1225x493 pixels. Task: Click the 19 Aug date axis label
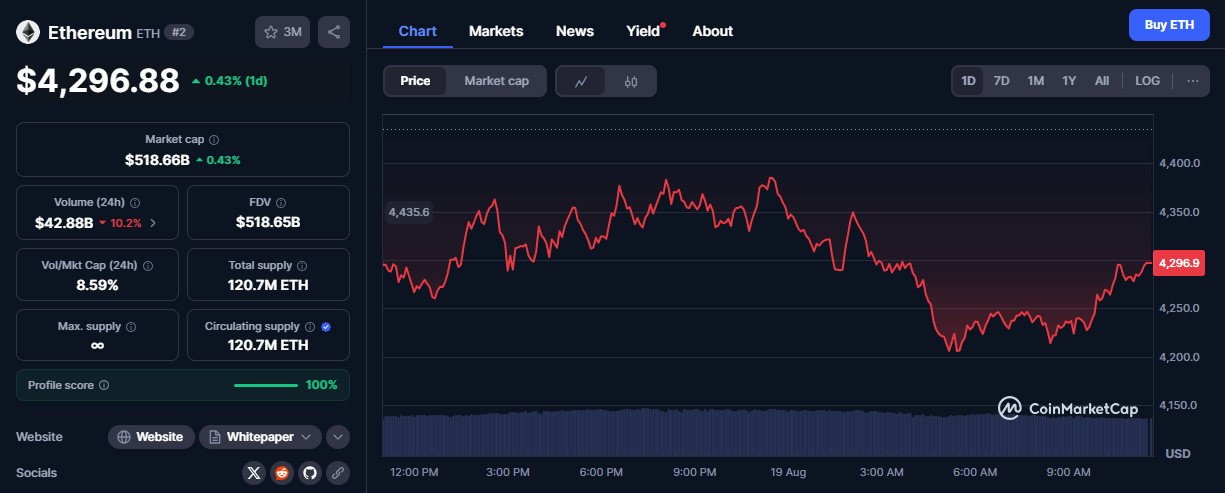click(x=788, y=472)
